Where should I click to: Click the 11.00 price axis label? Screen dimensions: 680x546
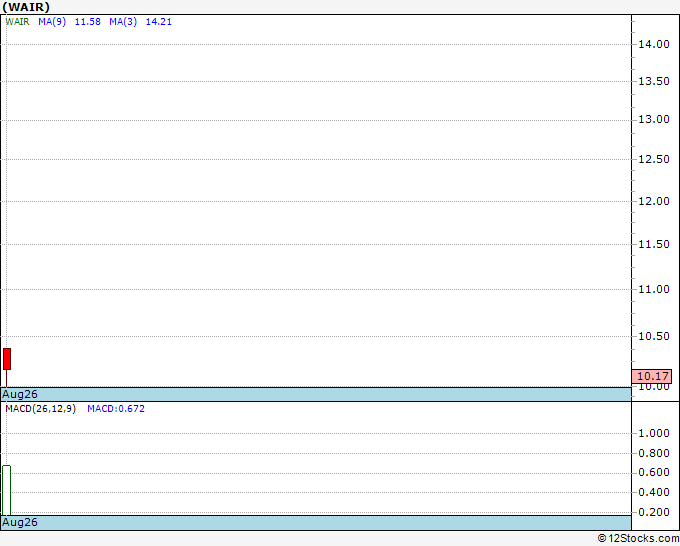point(654,289)
